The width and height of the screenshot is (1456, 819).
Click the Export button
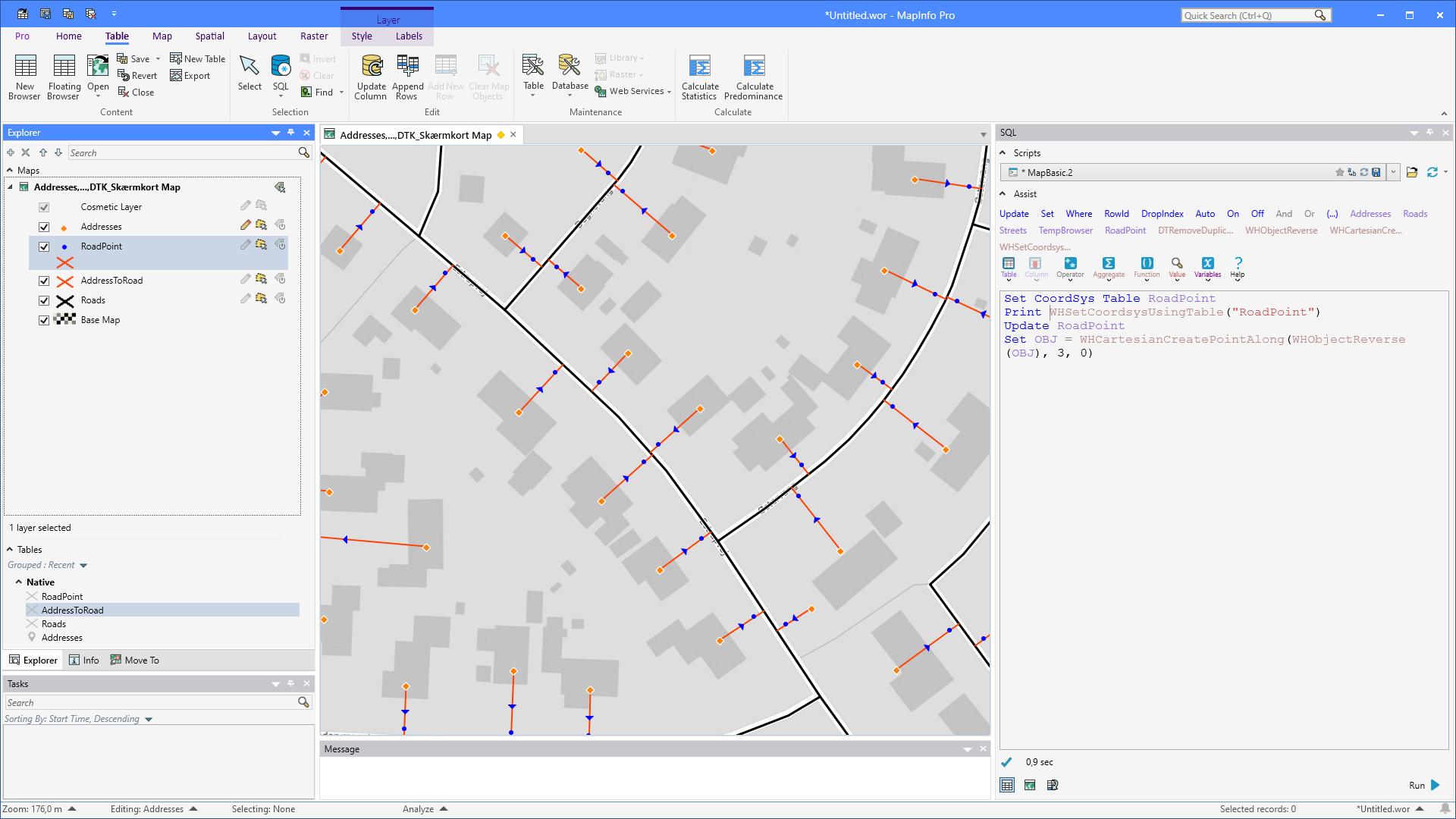tap(190, 76)
